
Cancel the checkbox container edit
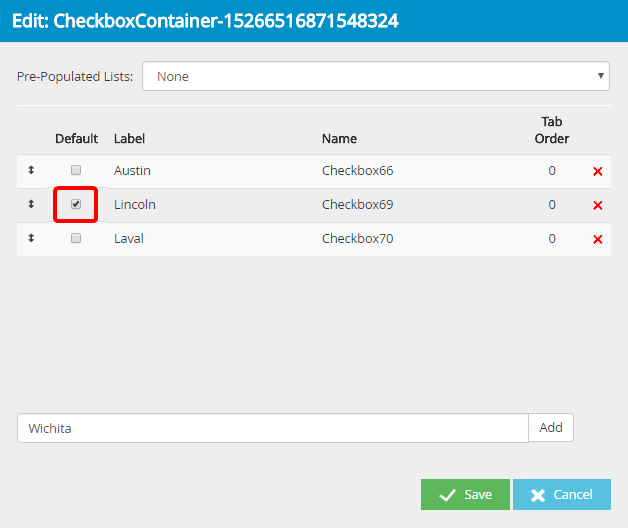tap(561, 494)
